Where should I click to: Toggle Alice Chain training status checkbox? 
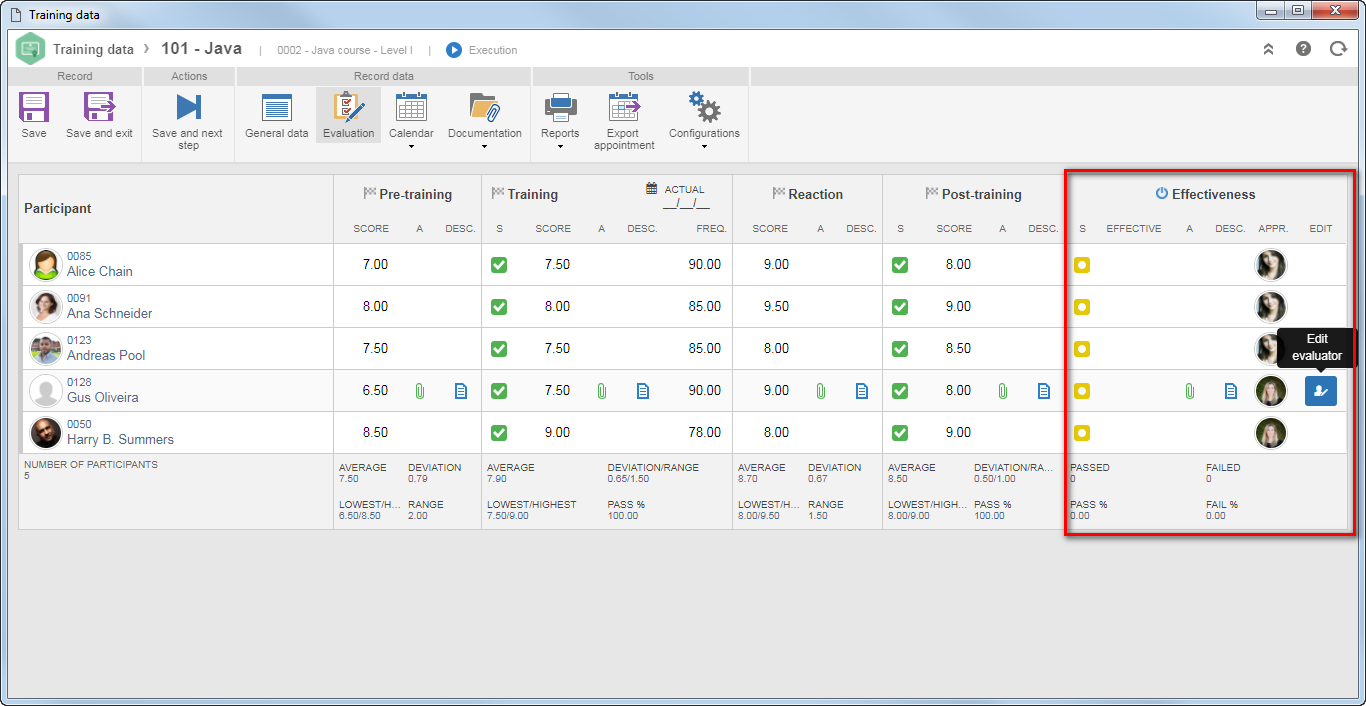coord(499,265)
